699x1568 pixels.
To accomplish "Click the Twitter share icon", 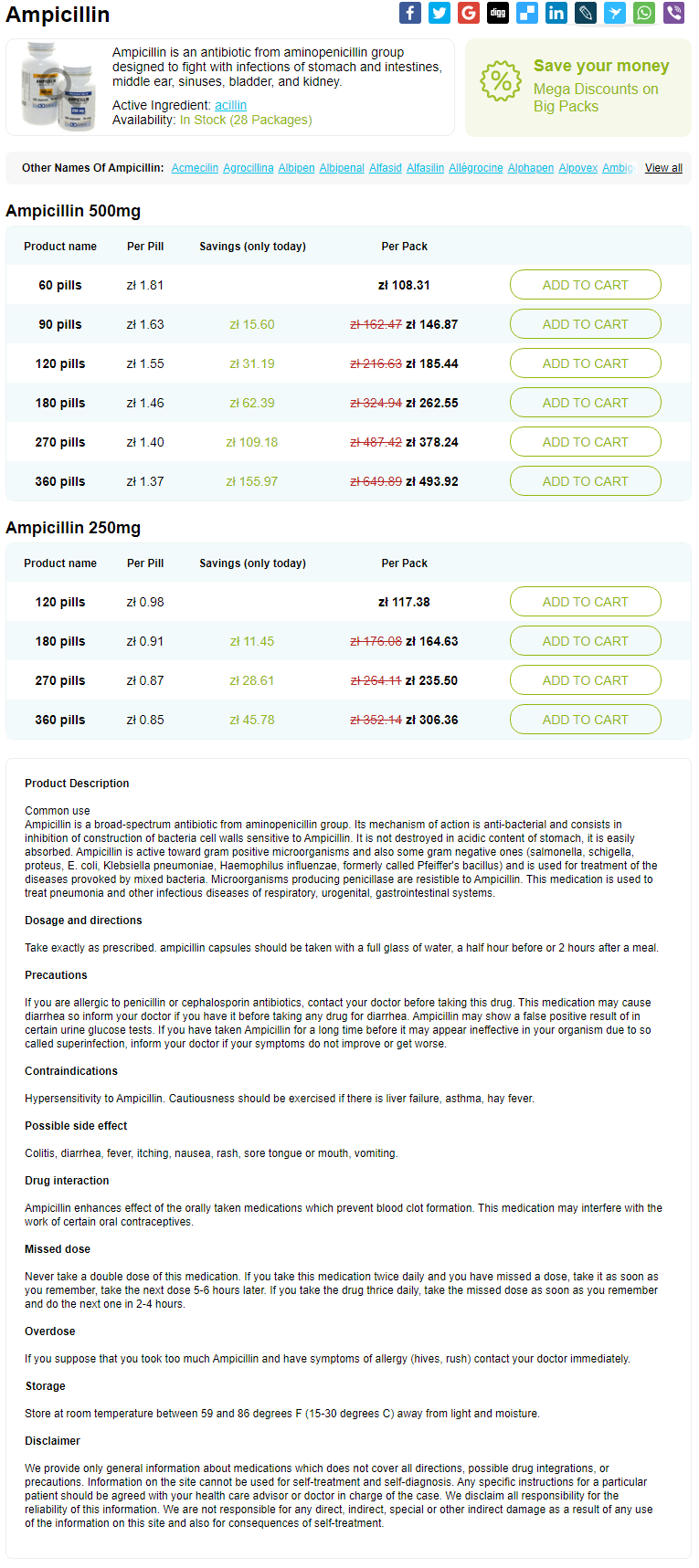I will [440, 13].
